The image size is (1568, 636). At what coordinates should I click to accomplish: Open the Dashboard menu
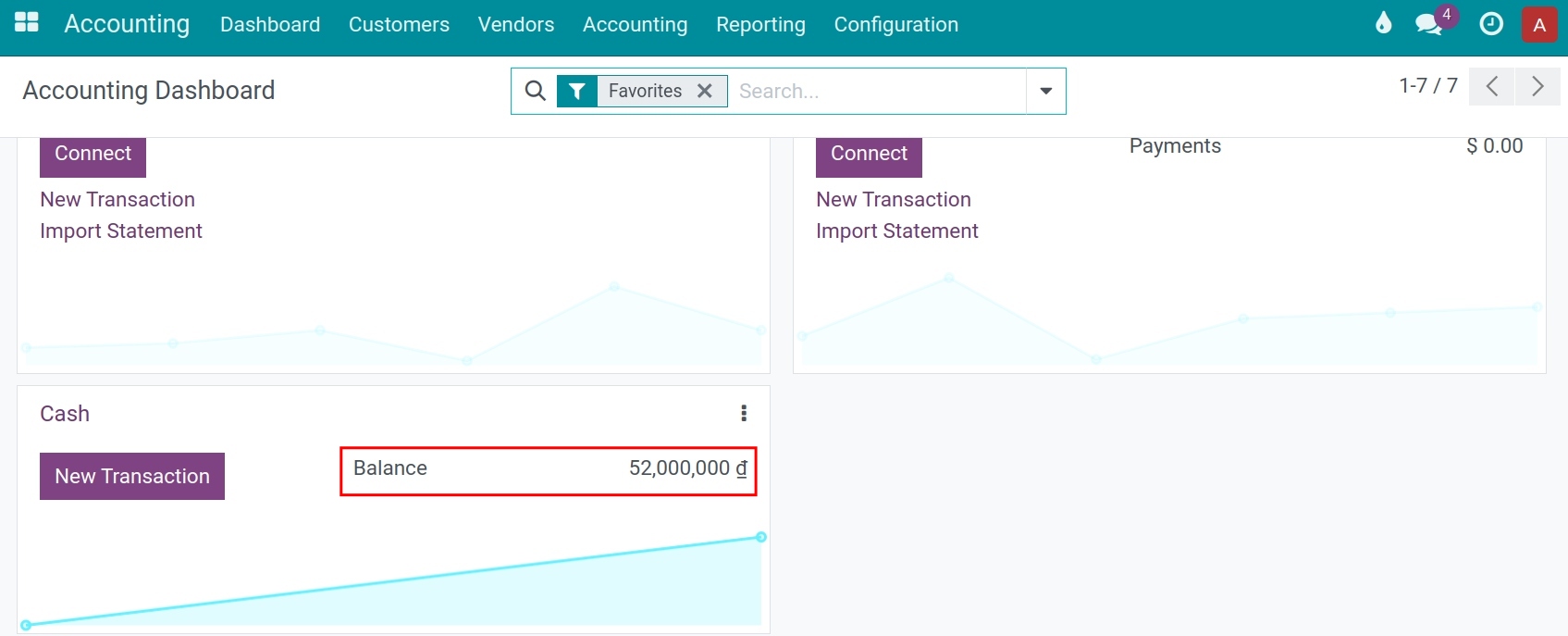(270, 24)
